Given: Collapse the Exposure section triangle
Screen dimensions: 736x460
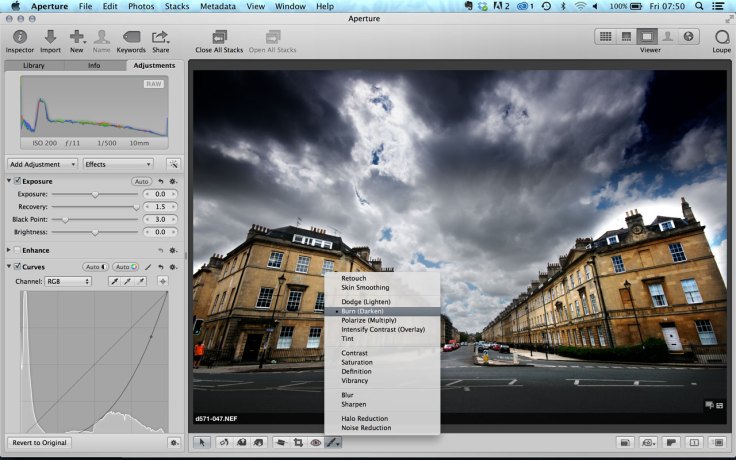Looking at the screenshot, I should tap(8, 181).
